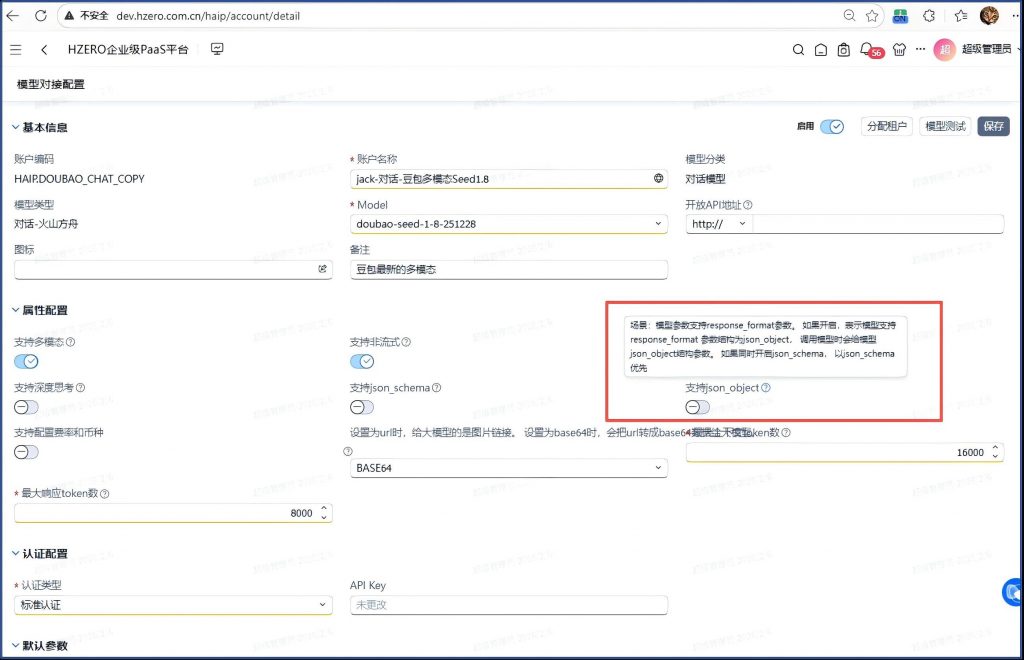Click the 保存 button

click(993, 127)
